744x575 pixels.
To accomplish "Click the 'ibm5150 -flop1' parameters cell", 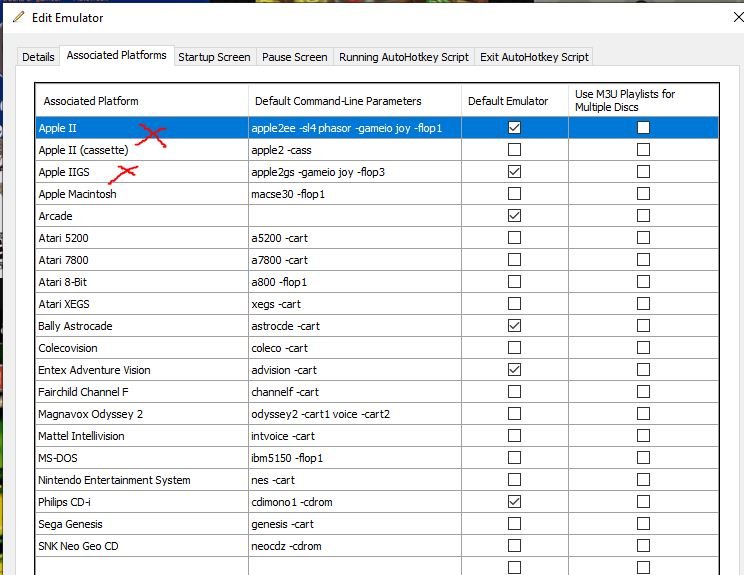I will point(354,458).
